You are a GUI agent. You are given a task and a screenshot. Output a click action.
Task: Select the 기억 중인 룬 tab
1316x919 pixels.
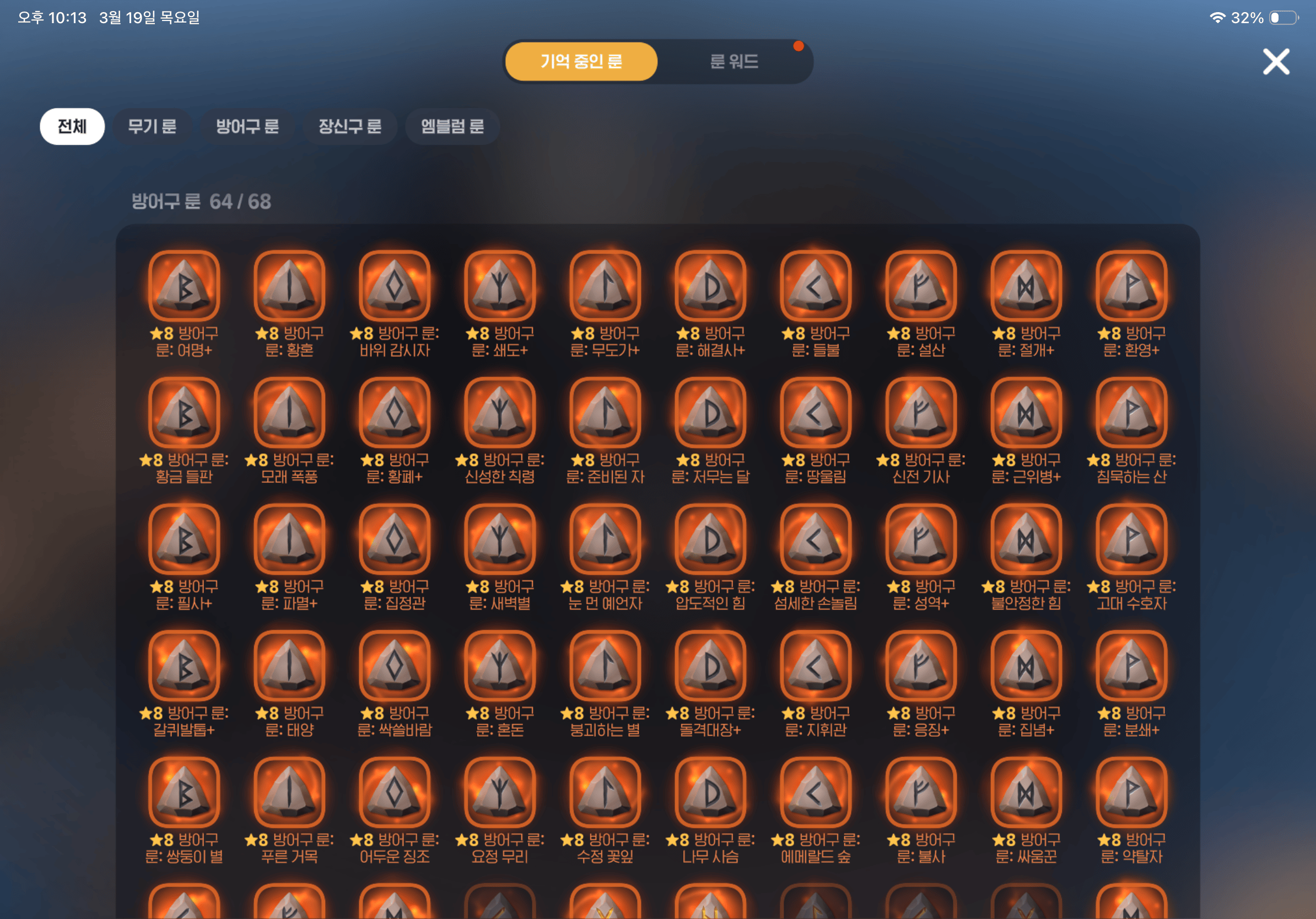(581, 61)
